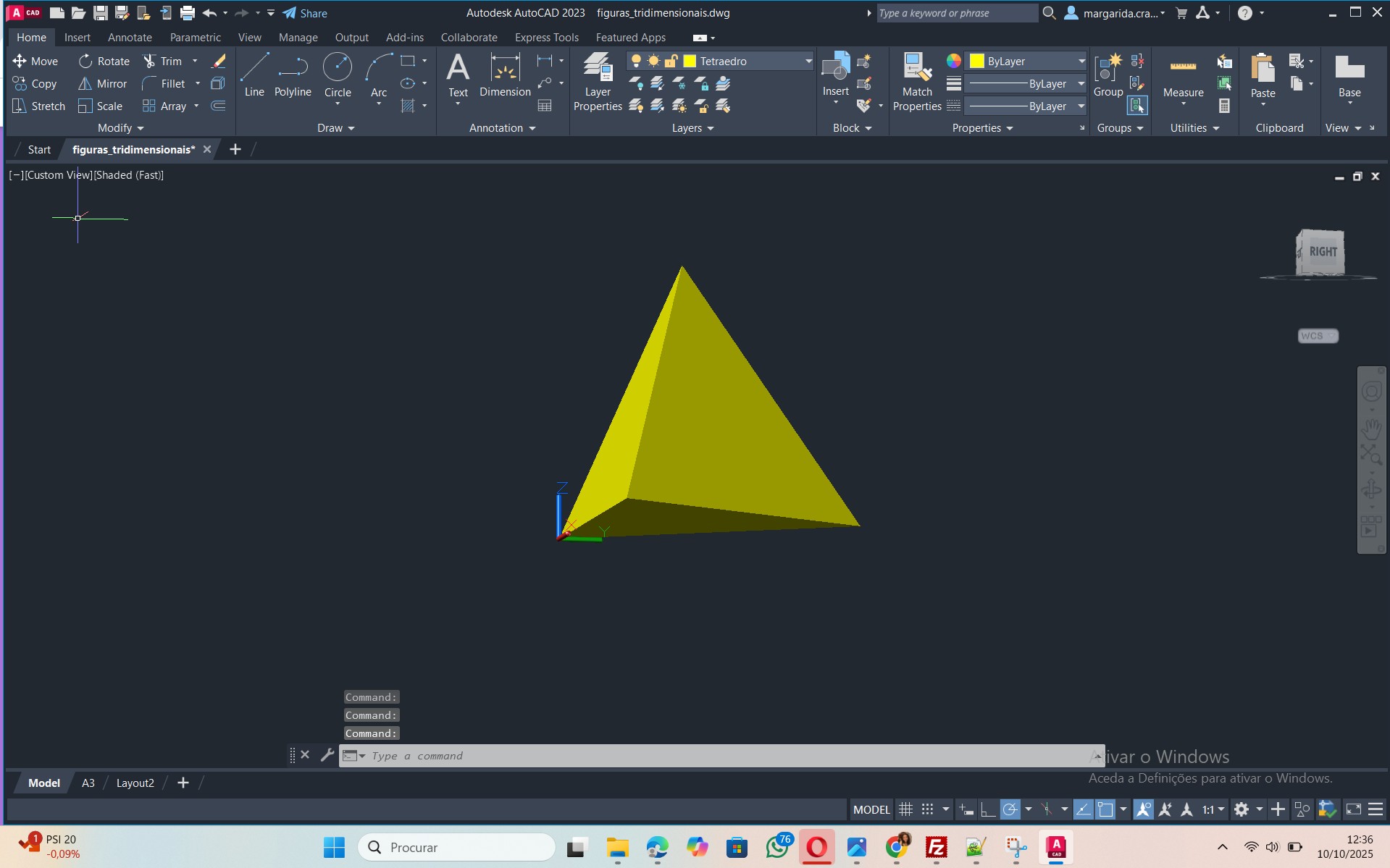Add a new layout tab

coord(183,783)
